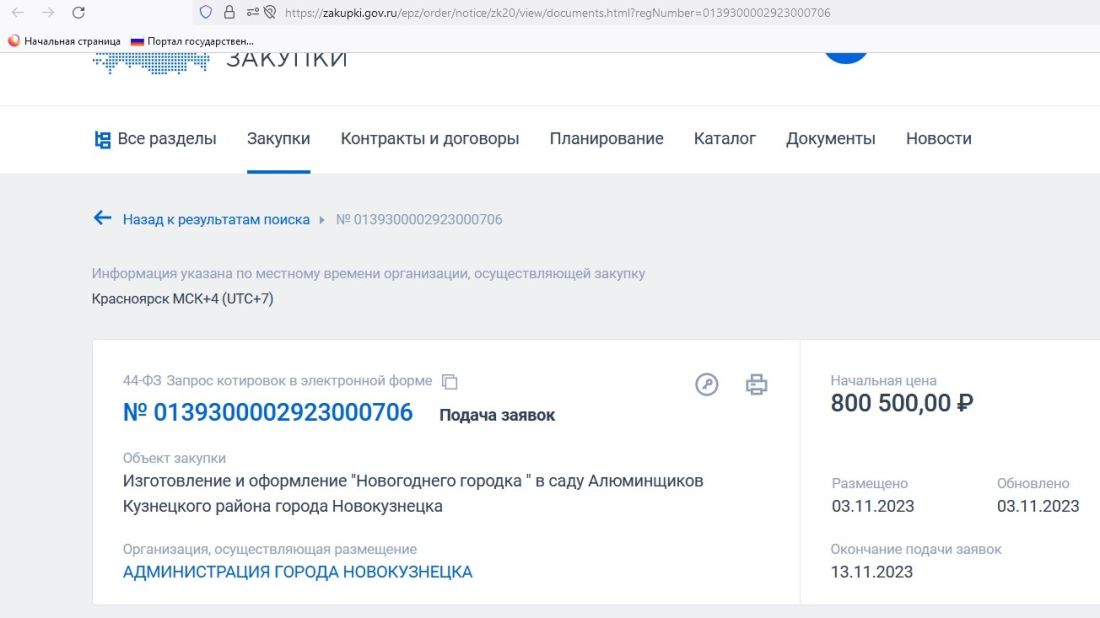Go back using the browser back arrow
Screen dimensions: 1100x618
17,13
